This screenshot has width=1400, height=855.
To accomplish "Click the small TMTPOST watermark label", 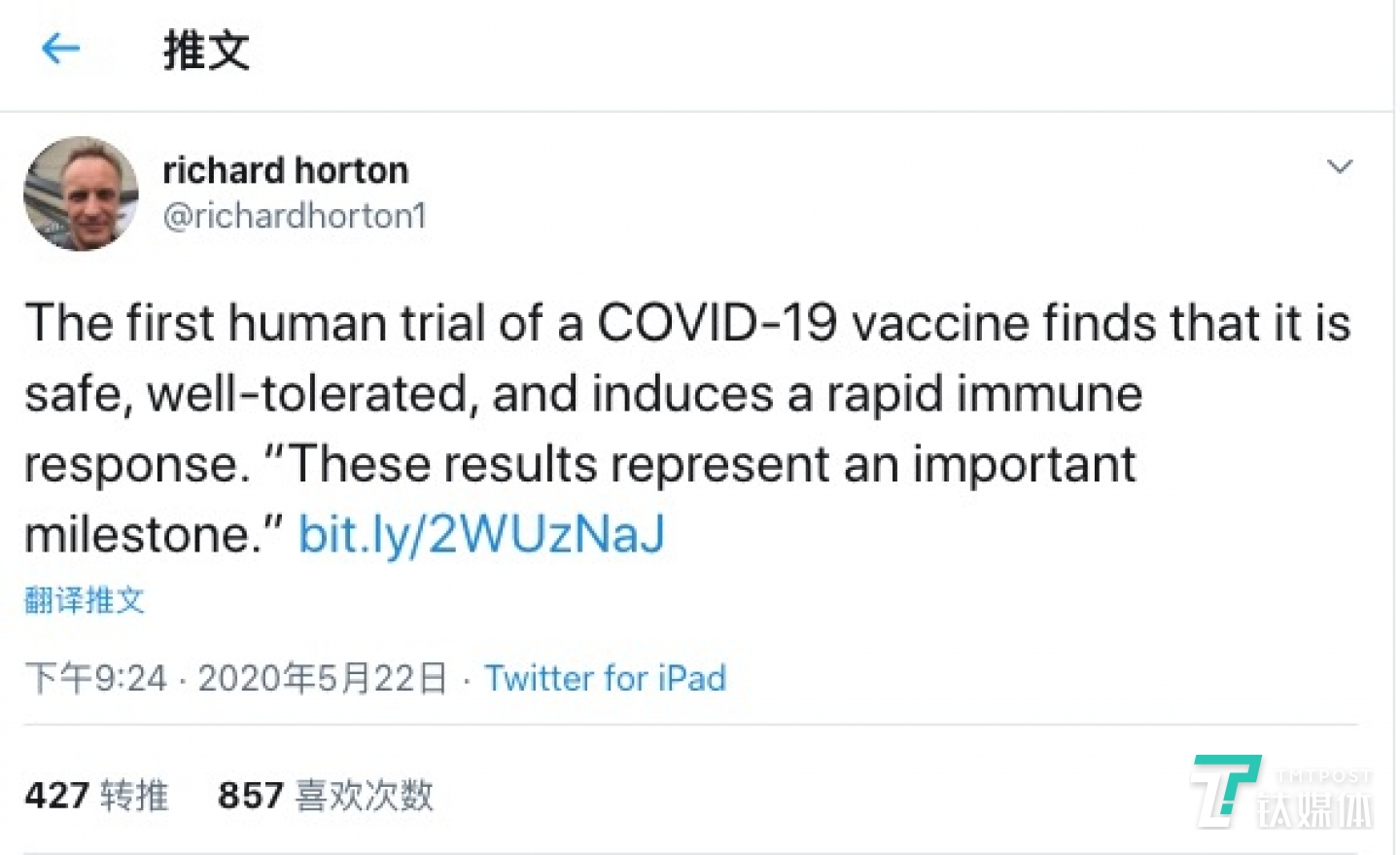I will click(1323, 776).
